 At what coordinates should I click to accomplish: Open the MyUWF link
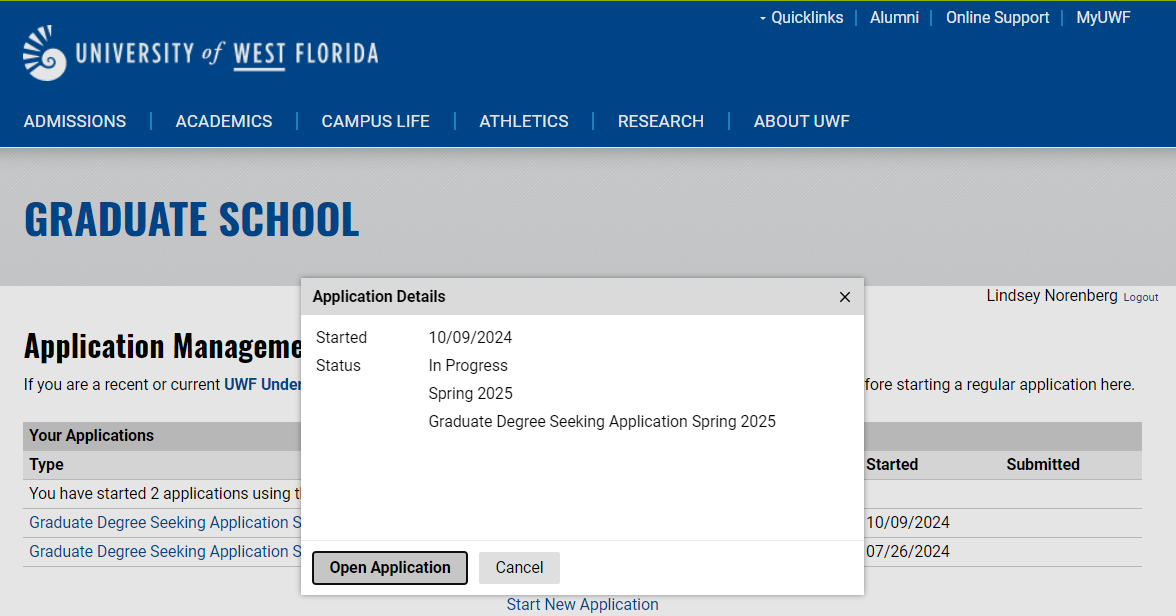(x=1102, y=17)
